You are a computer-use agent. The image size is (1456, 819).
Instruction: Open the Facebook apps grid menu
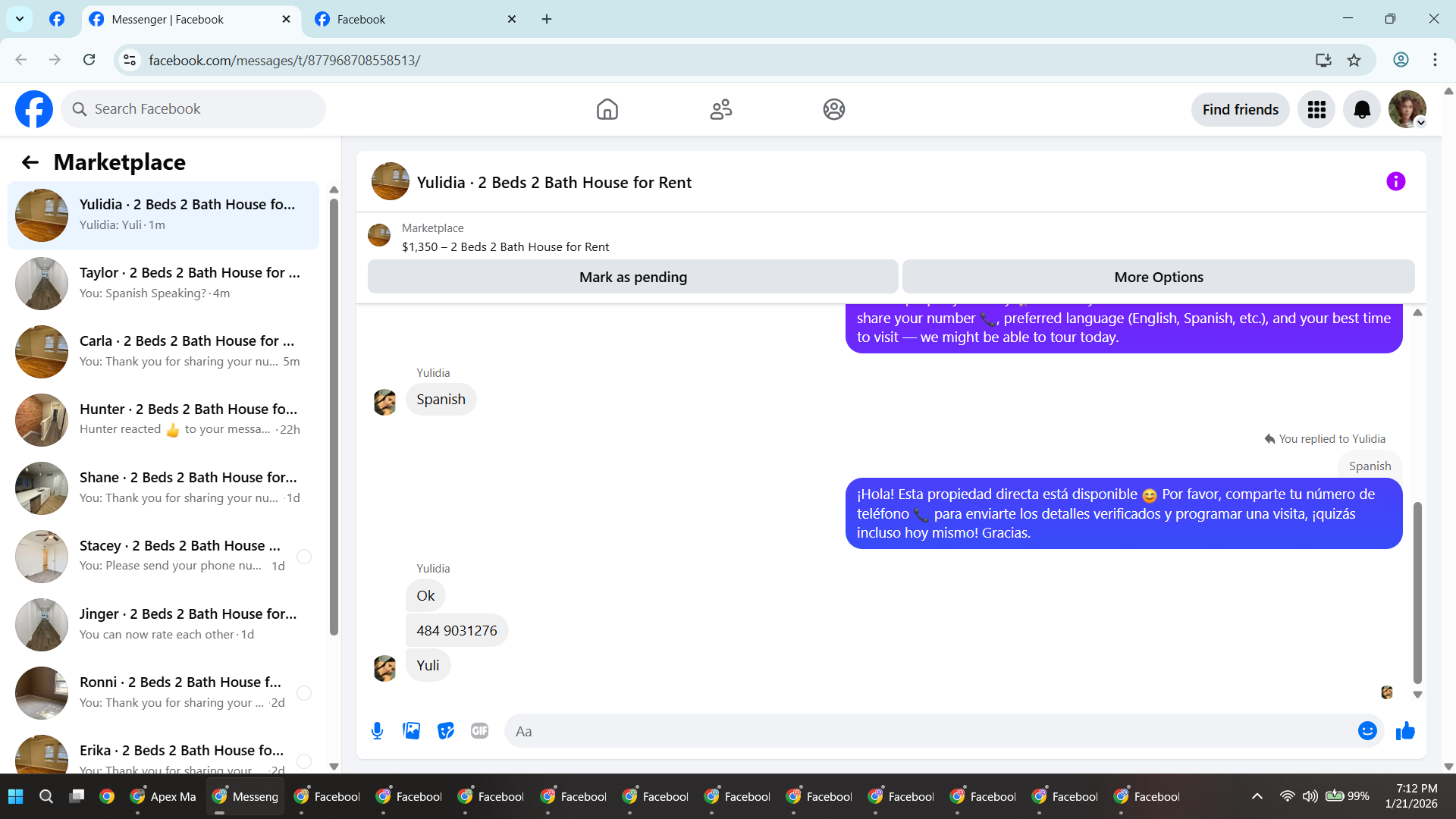1316,110
